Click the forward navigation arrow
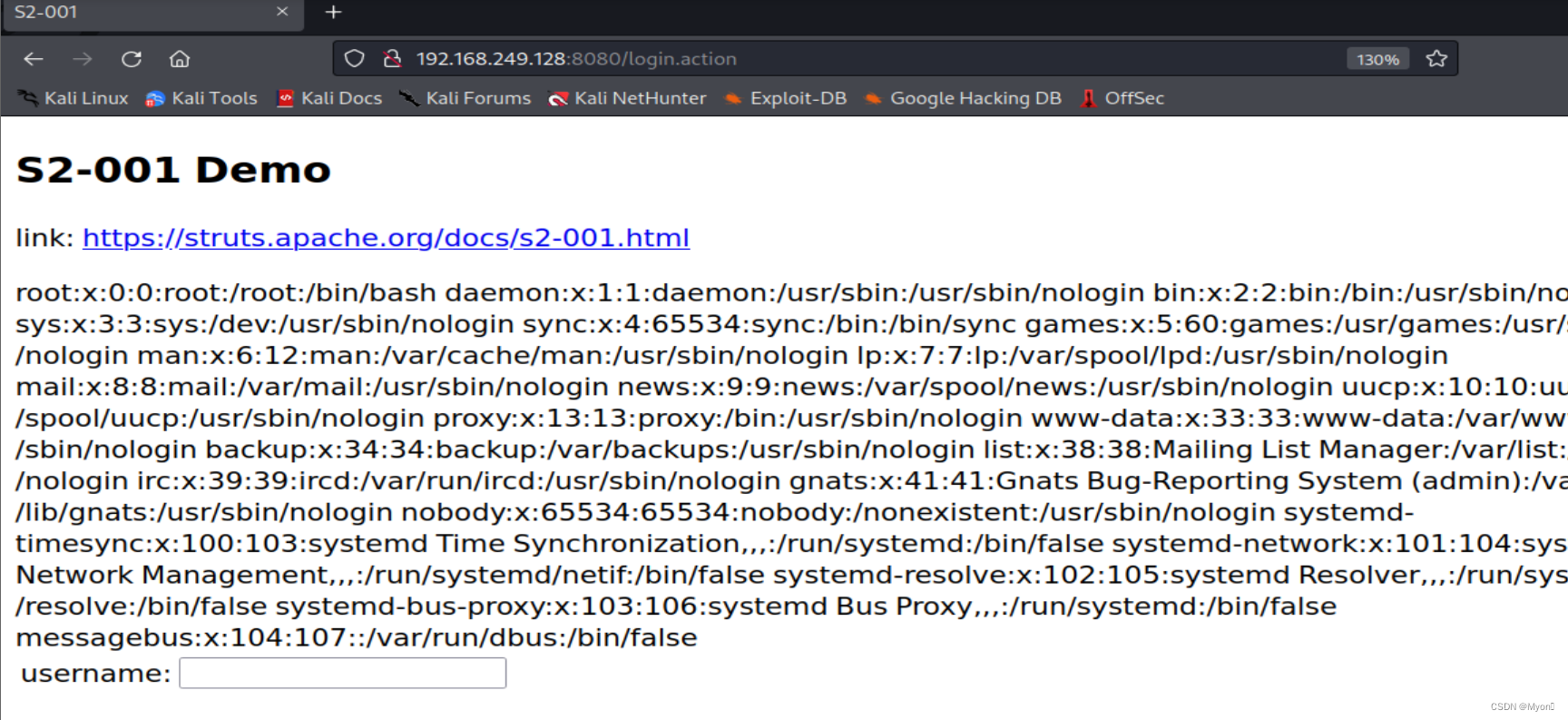This screenshot has height=720, width=1568. [x=83, y=59]
